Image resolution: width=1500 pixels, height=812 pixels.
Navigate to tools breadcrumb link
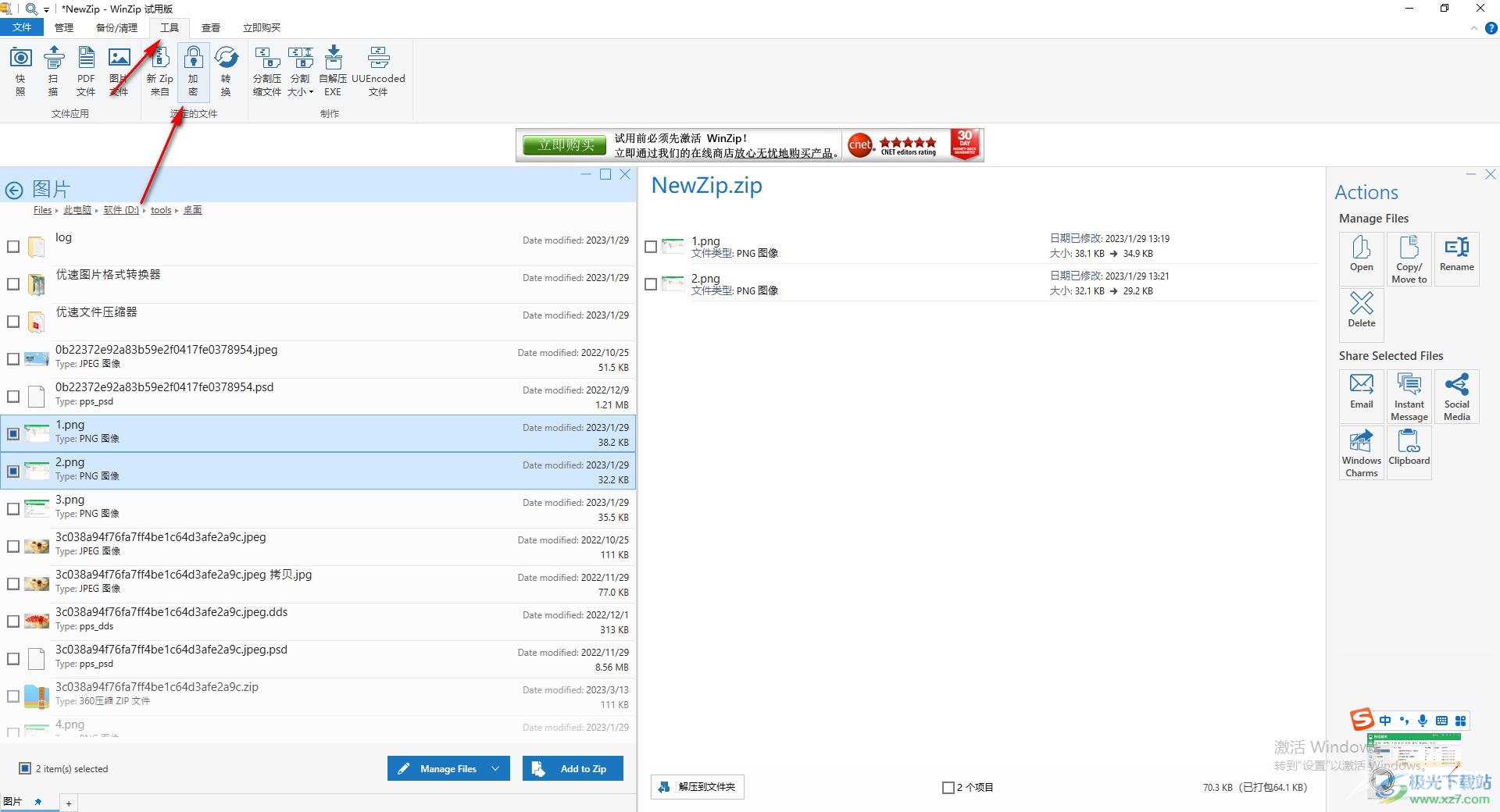pos(161,210)
